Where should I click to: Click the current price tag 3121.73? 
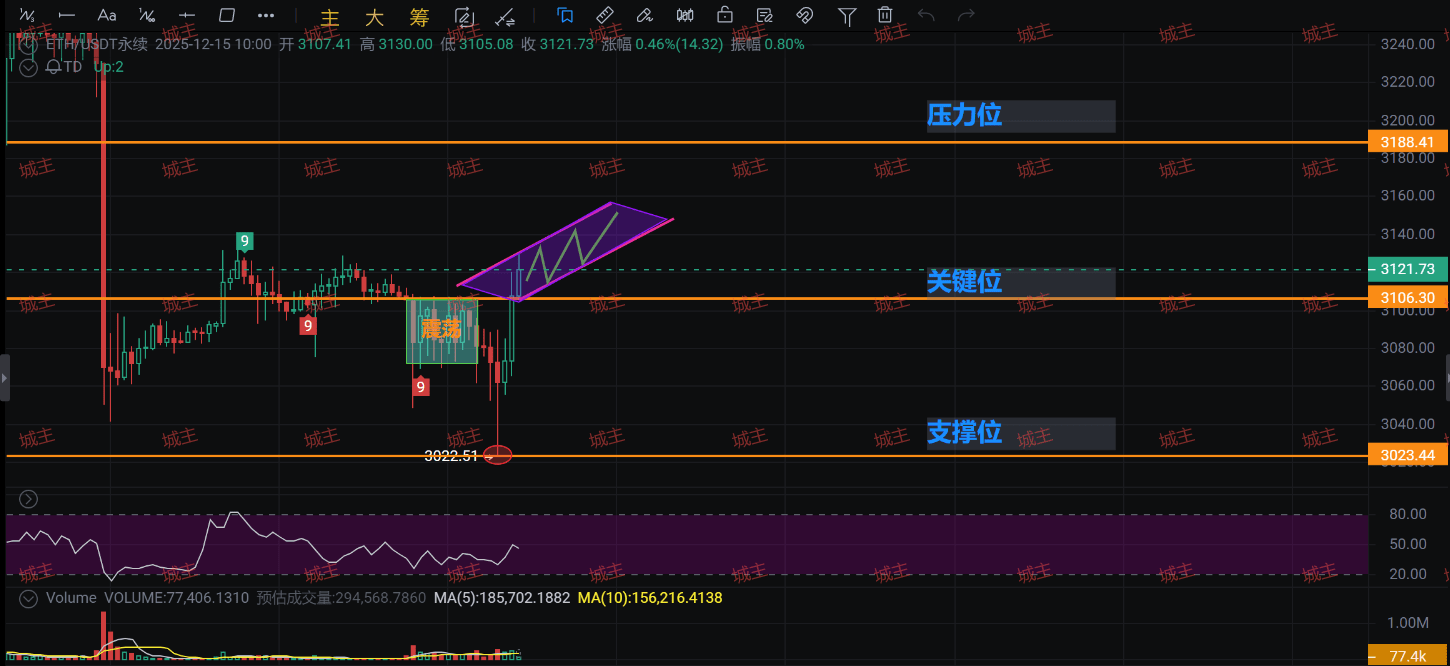click(x=1407, y=269)
